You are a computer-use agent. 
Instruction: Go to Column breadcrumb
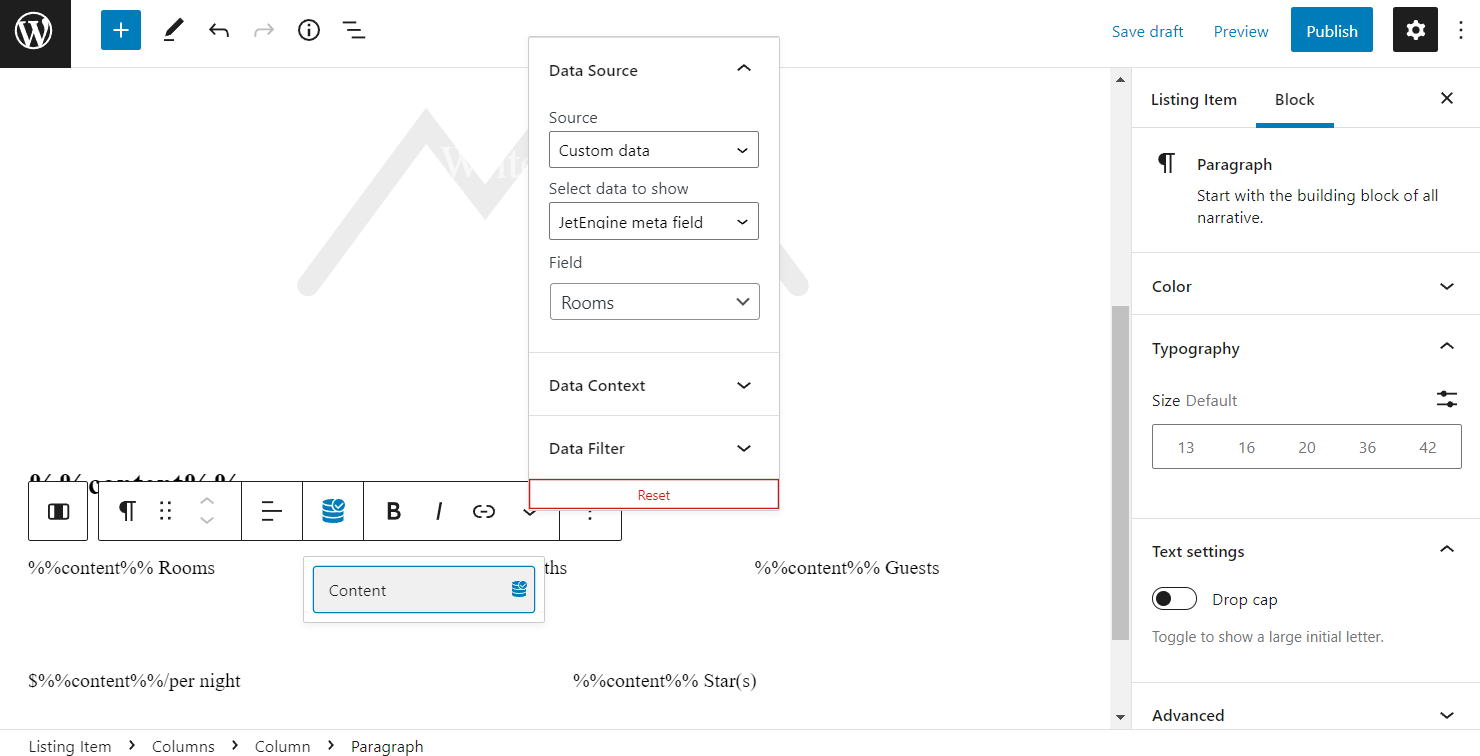point(283,746)
